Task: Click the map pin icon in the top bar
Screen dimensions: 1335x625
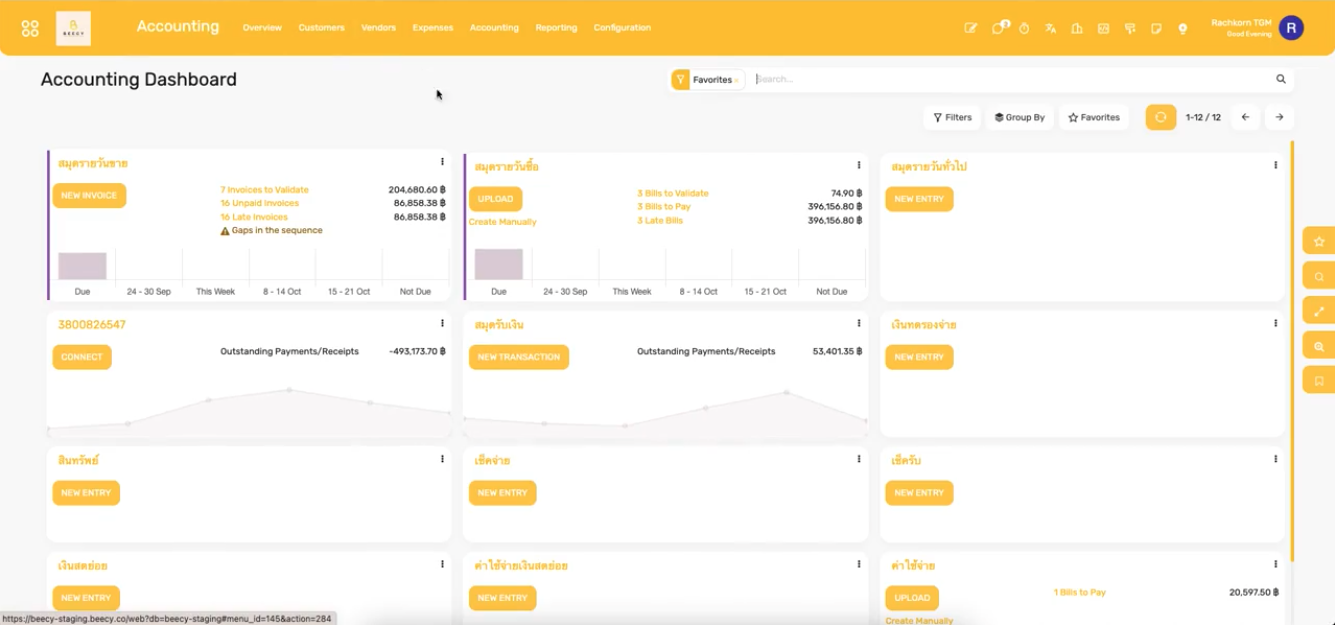Action: point(1182,28)
